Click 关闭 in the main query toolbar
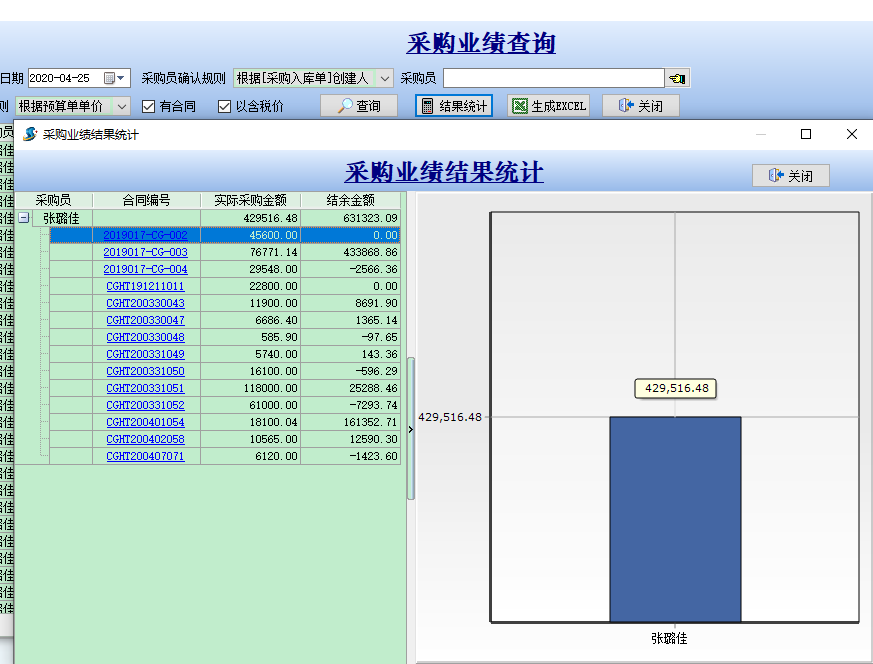The width and height of the screenshot is (873, 664). tap(640, 106)
